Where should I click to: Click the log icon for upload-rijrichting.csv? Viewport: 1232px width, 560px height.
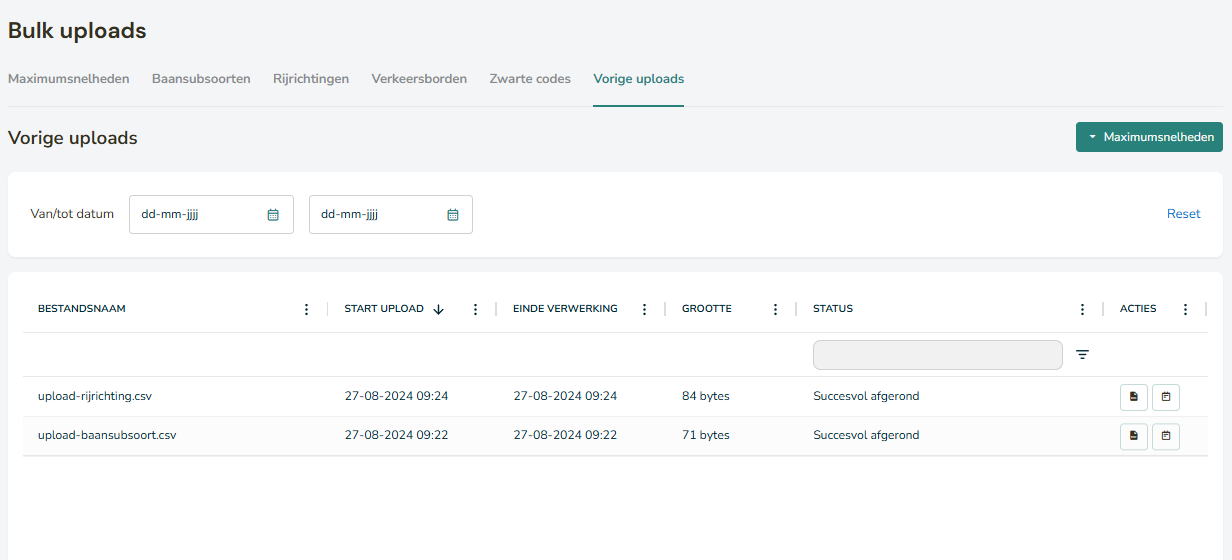click(1166, 397)
